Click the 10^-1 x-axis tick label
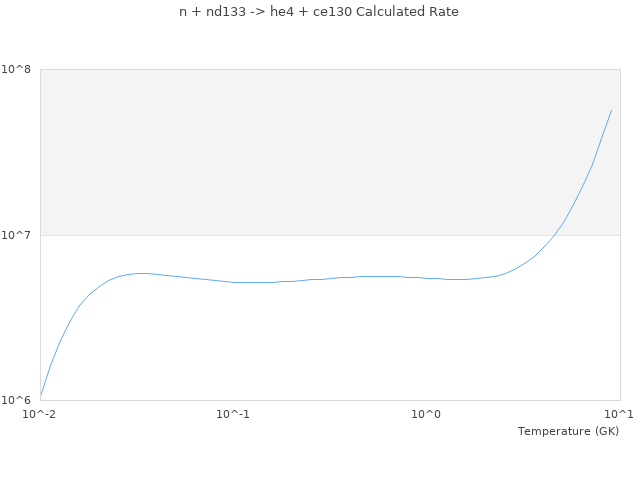Viewport: 640px width, 480px height. coord(233,414)
